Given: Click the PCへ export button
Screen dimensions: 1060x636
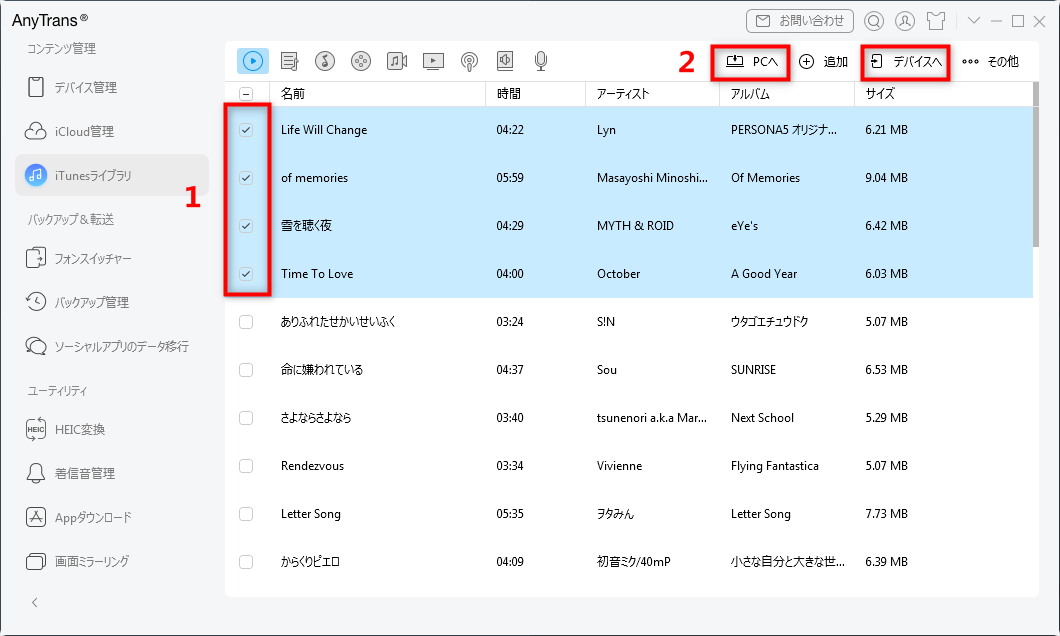Looking at the screenshot, I should pos(751,62).
